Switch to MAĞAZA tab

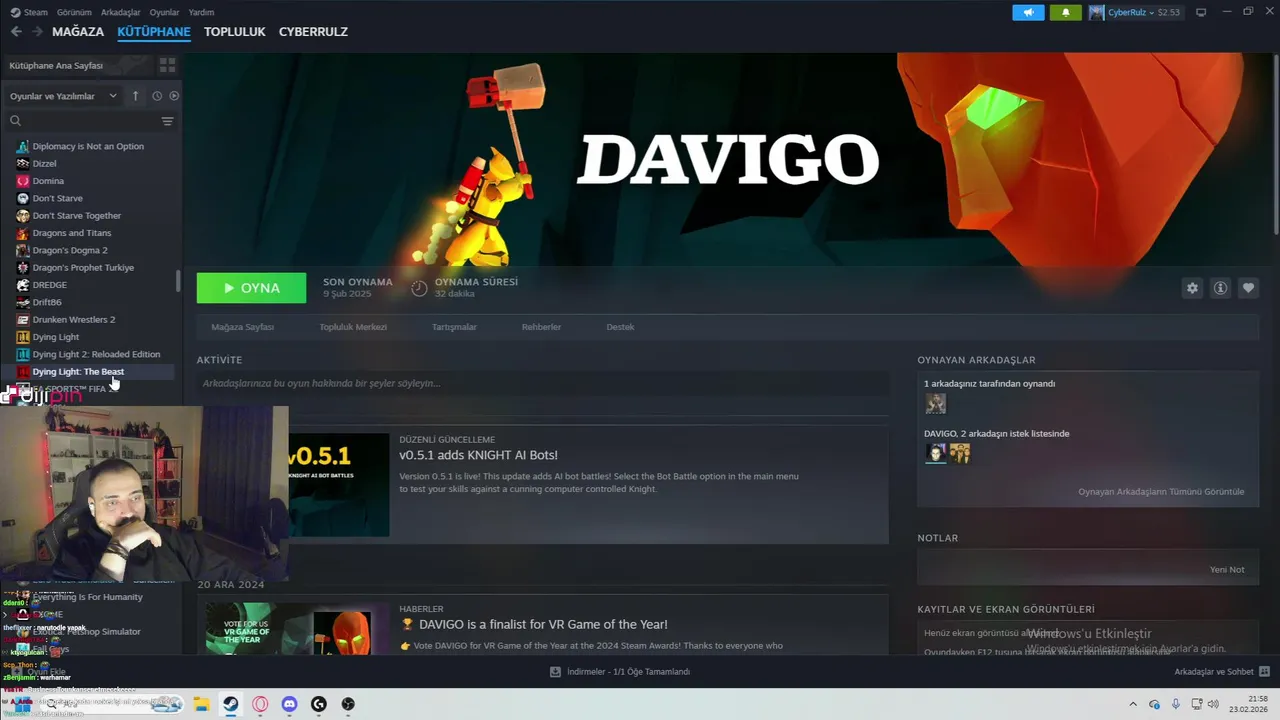pos(78,32)
